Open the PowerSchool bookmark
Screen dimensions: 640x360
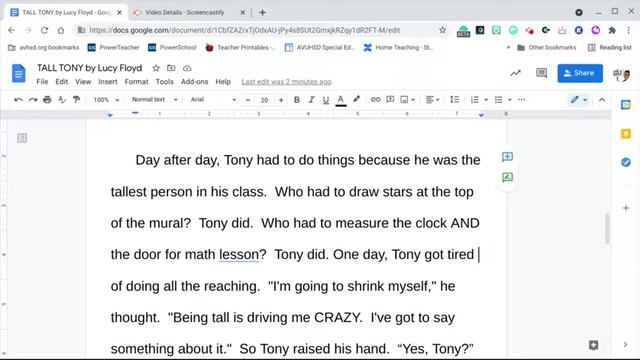[172, 47]
